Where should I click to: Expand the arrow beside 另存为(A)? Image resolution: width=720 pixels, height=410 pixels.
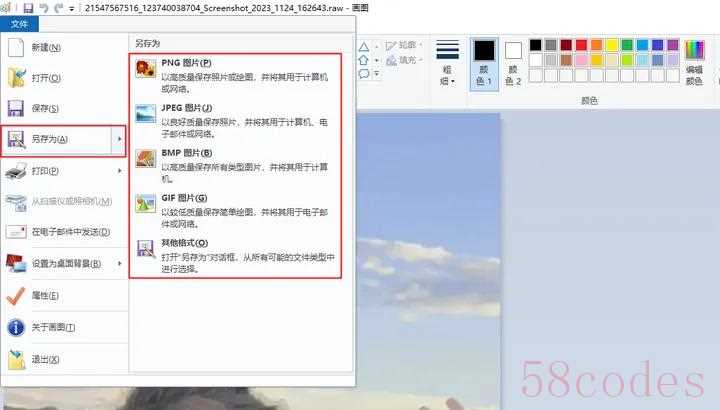pyautogui.click(x=119, y=139)
